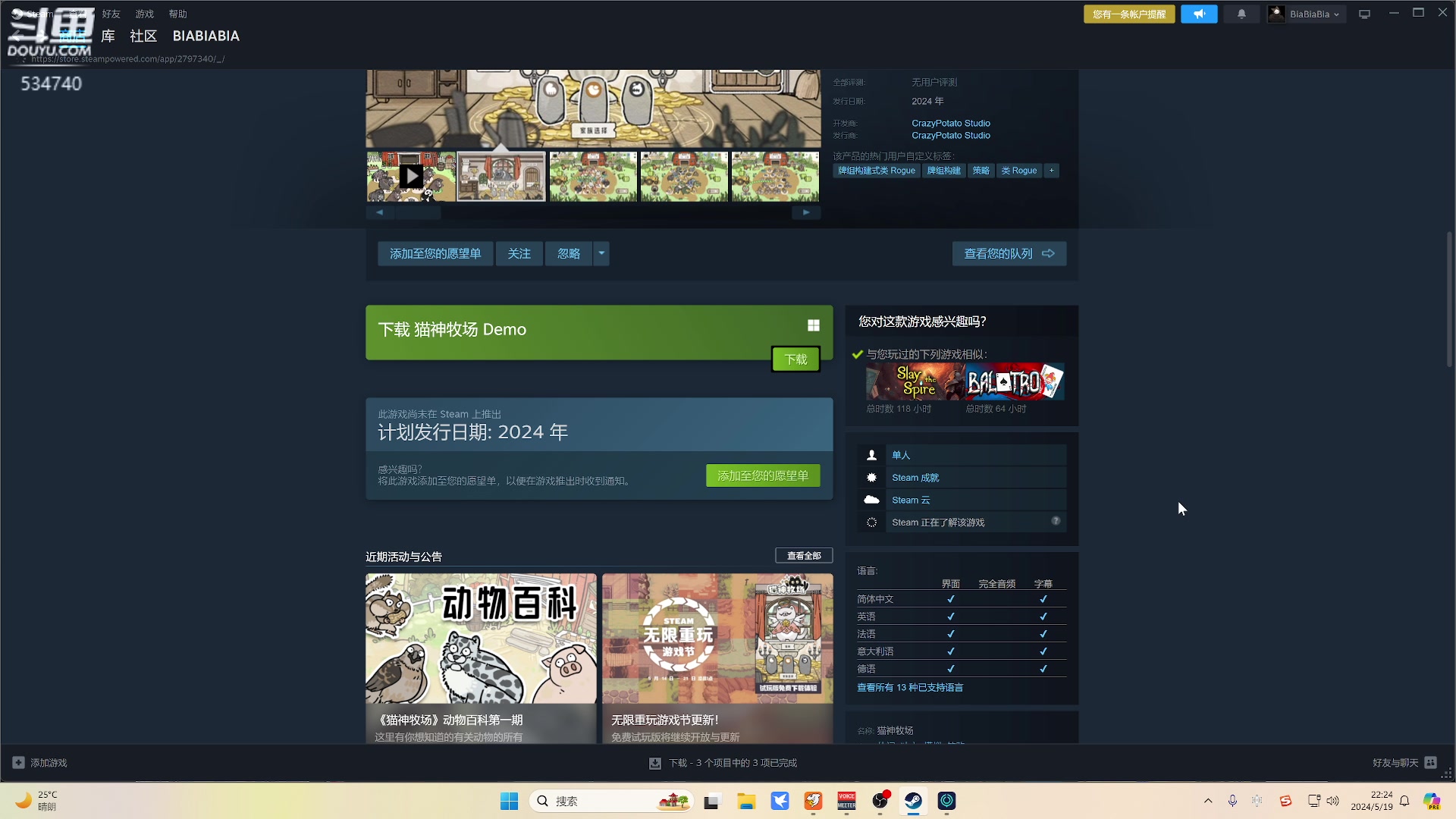Switch to Big Picture mode monitor icon
The width and height of the screenshot is (1456, 819).
click(x=1364, y=14)
